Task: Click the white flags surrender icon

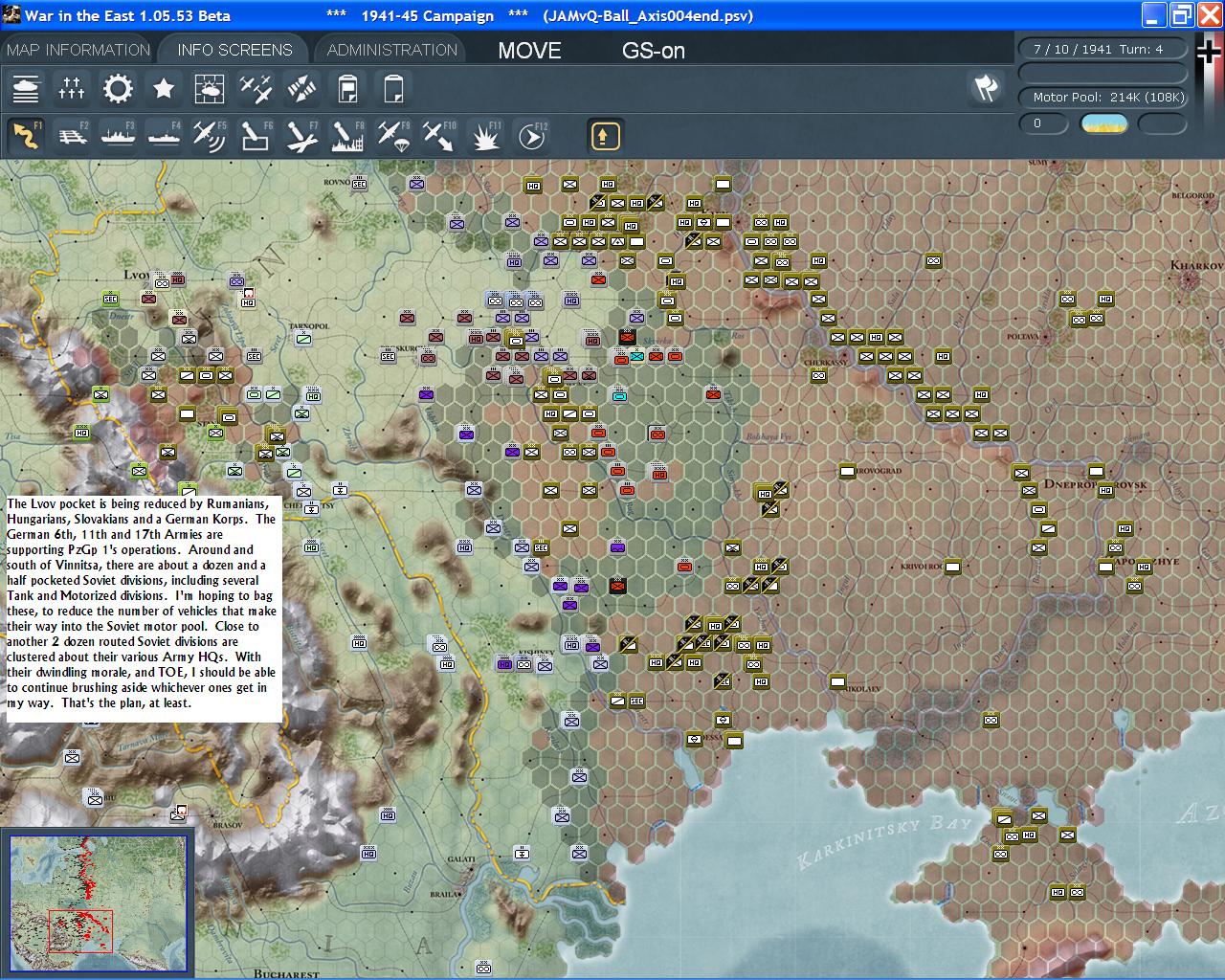Action: [986, 89]
